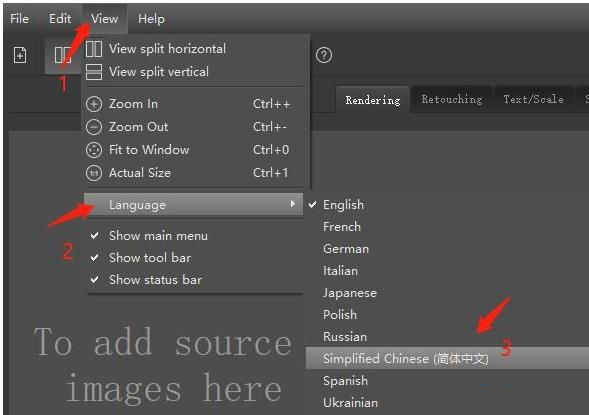
Task: Select Russian language
Action: coord(344,337)
